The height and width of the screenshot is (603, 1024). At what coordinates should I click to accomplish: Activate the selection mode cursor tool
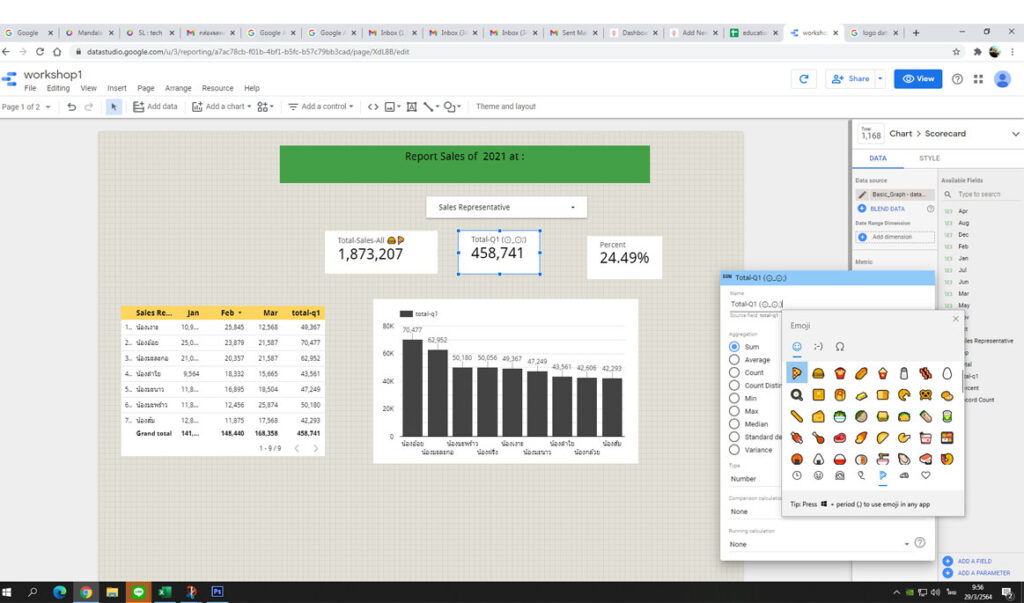(114, 106)
